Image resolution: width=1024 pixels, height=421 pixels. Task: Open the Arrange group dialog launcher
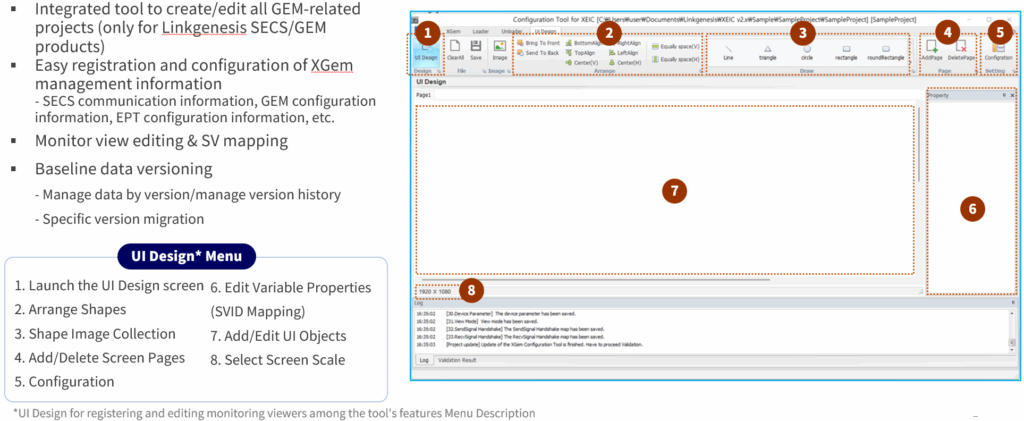[x=703, y=70]
